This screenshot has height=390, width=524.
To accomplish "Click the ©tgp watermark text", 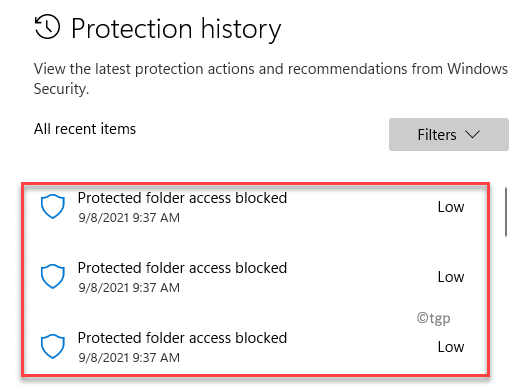I will click(433, 318).
